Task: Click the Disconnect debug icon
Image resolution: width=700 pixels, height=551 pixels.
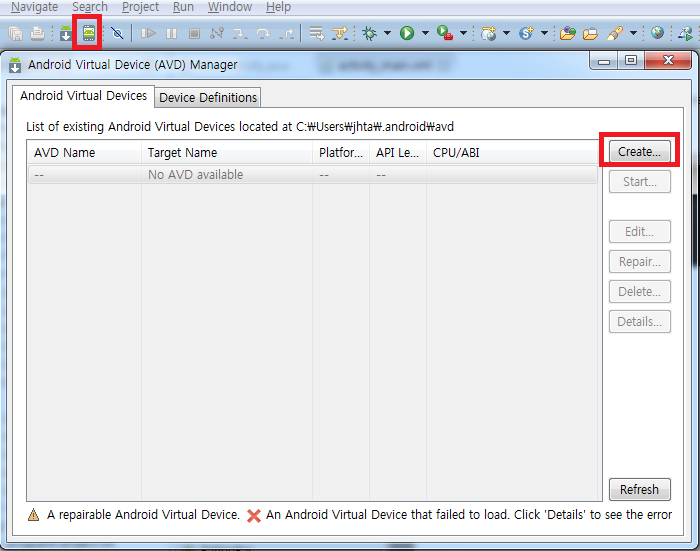Action: pos(217,33)
